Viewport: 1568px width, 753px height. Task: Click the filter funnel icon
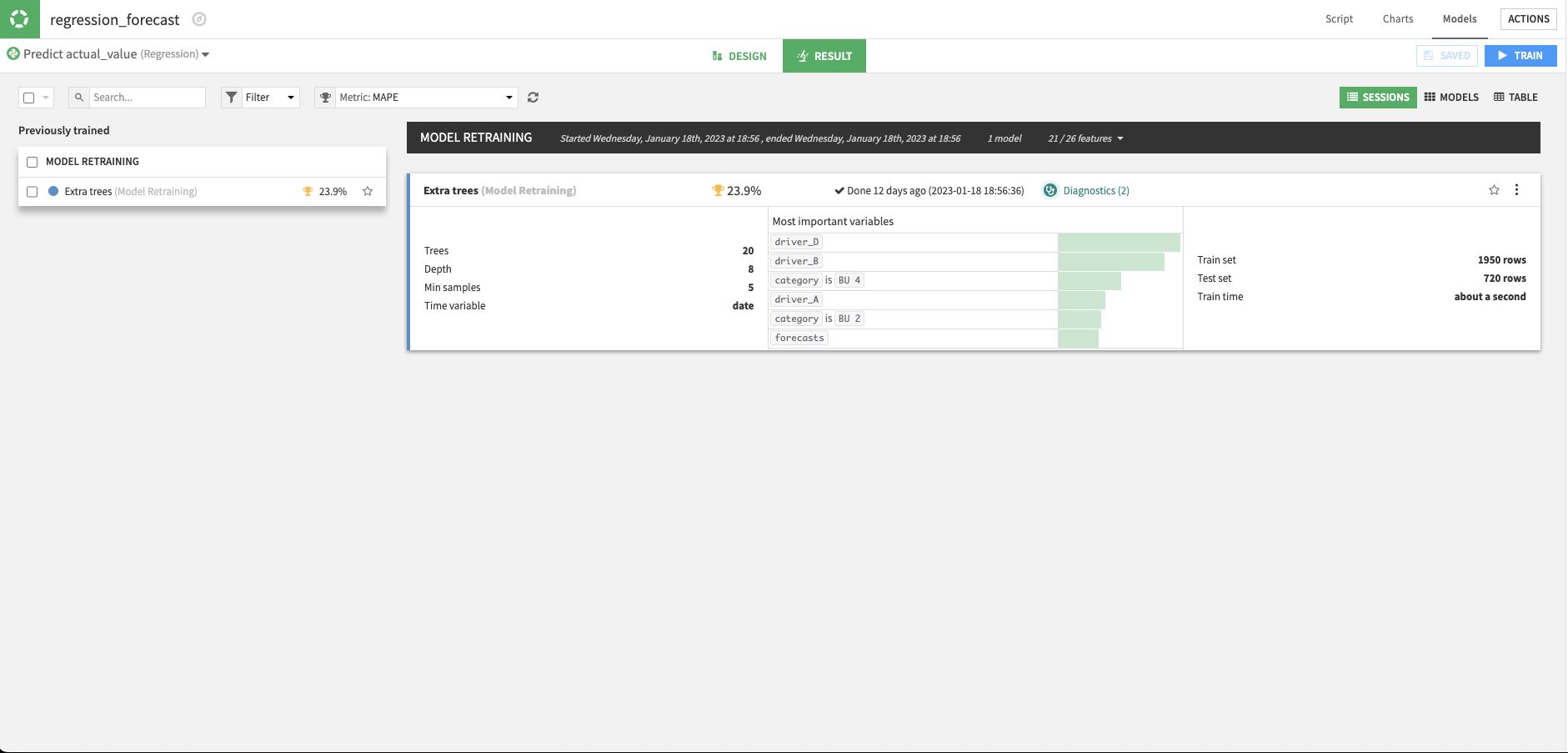231,97
